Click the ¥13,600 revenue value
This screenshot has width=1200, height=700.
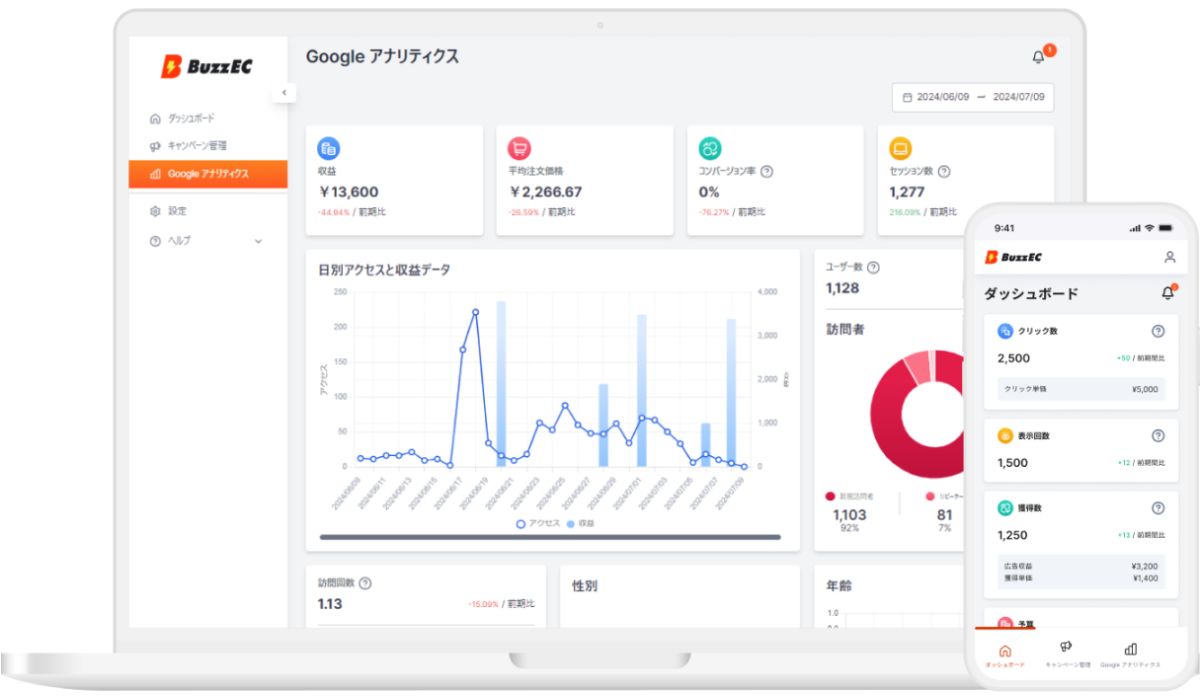point(348,192)
